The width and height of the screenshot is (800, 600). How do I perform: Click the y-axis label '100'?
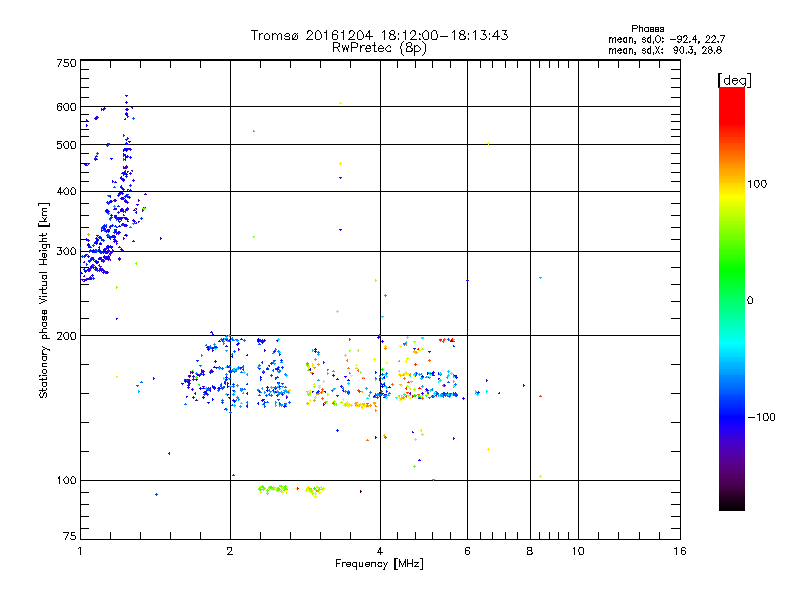[66, 480]
